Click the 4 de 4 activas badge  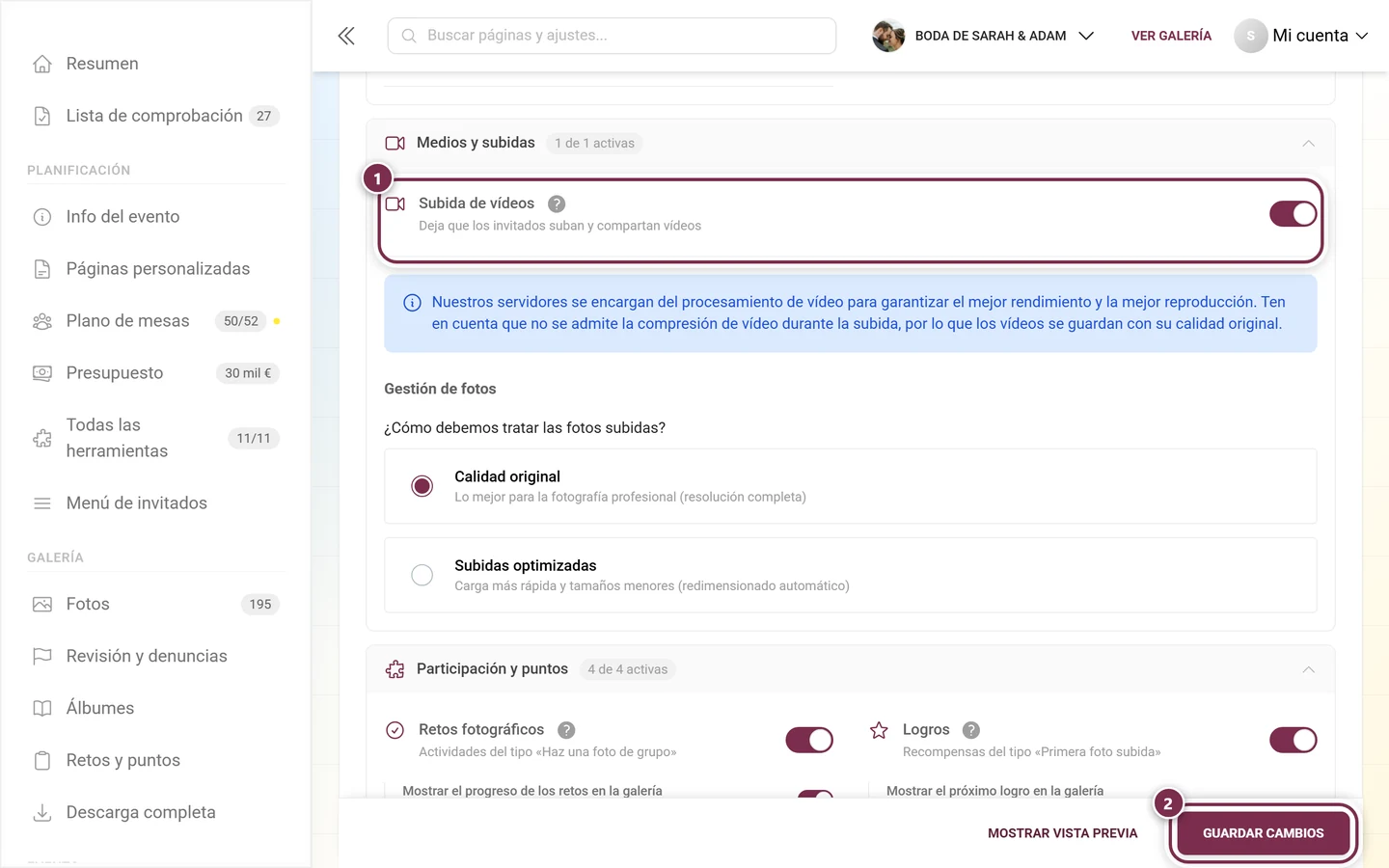point(628,669)
